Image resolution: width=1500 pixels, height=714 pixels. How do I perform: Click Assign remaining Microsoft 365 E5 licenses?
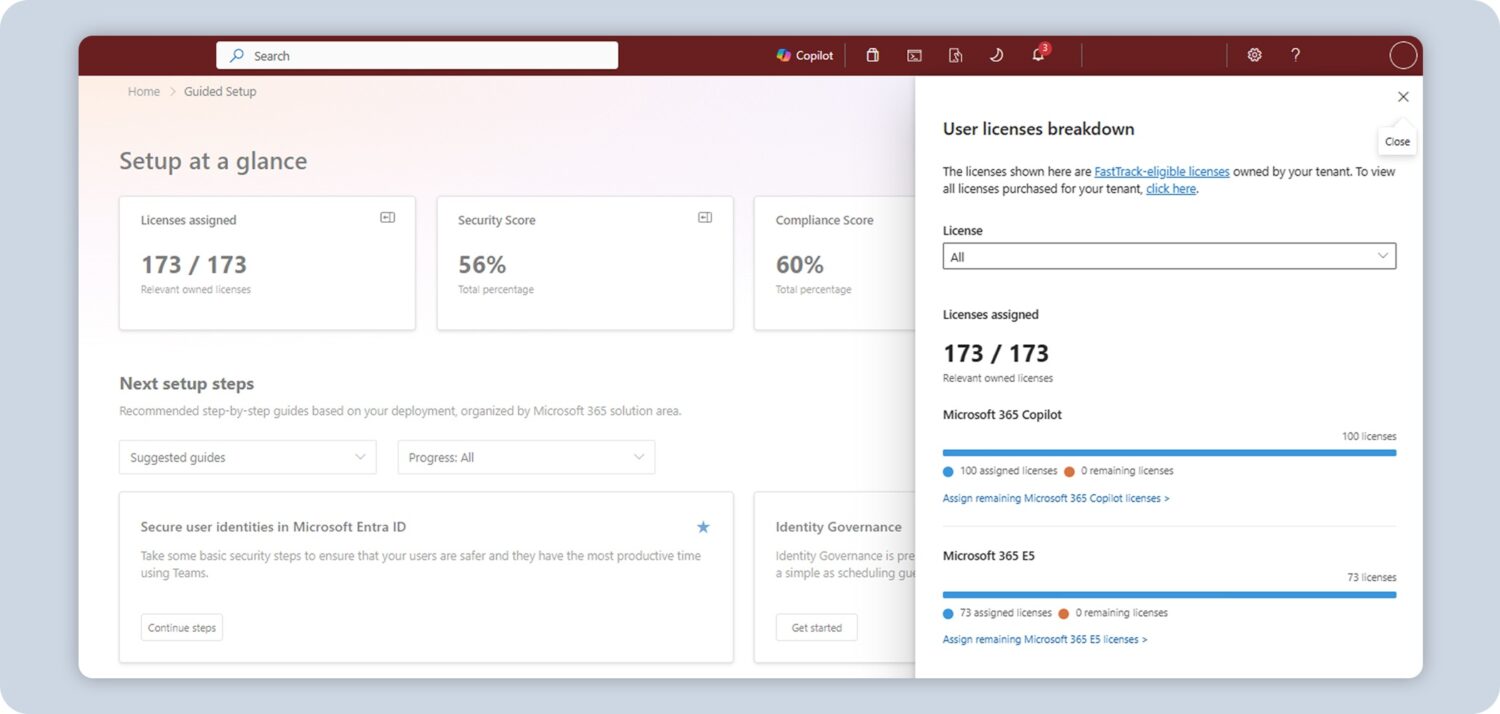coord(1045,639)
